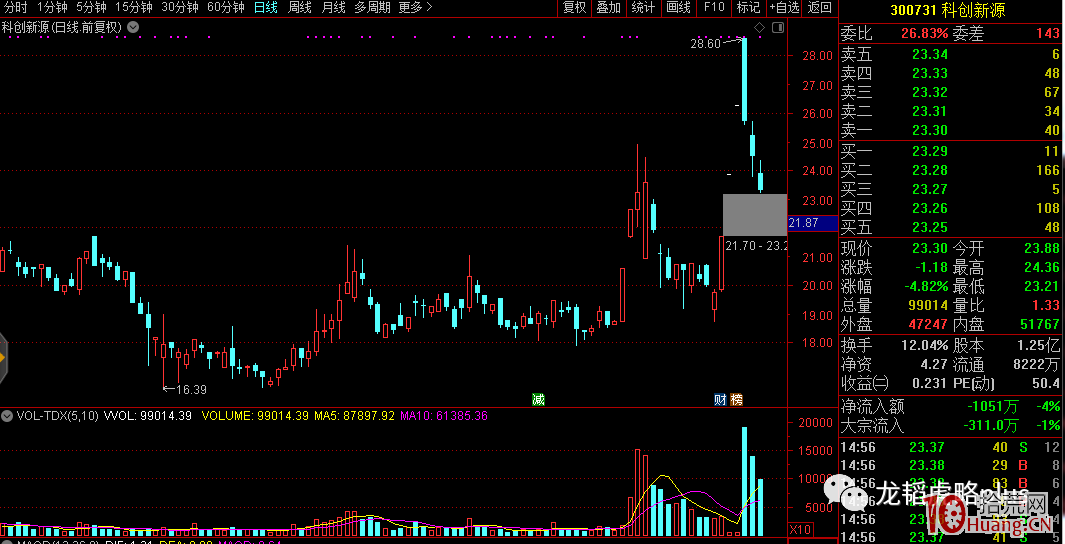Click the 委比 26.83% value
The height and width of the screenshot is (544, 1065).
click(924, 33)
